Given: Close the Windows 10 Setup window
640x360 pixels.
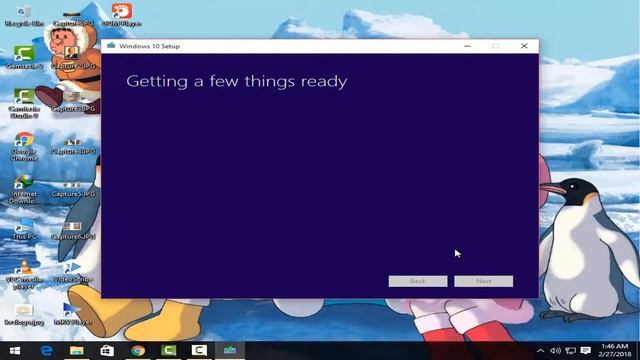Looking at the screenshot, I should [x=524, y=46].
